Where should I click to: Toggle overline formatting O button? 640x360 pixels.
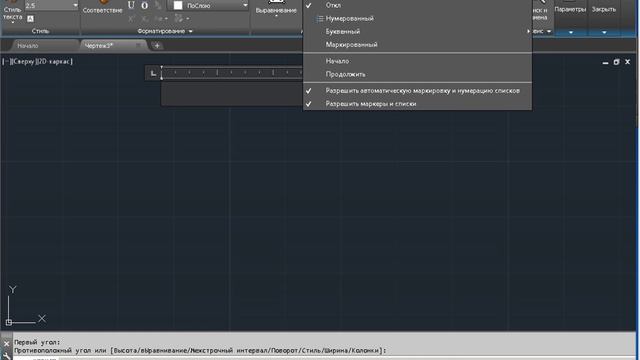point(144,5)
